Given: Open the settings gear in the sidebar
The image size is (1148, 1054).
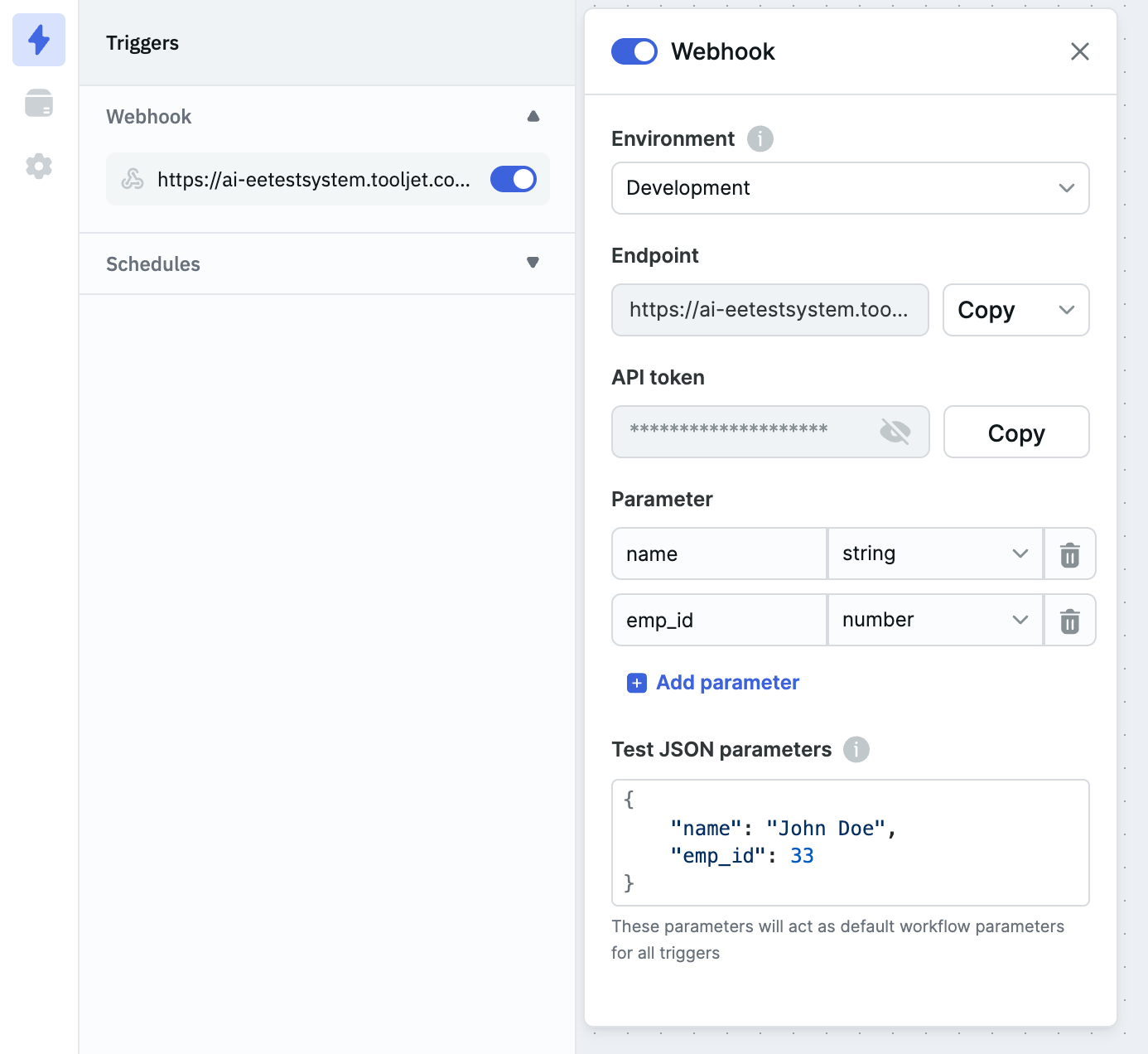Looking at the screenshot, I should coord(38,166).
